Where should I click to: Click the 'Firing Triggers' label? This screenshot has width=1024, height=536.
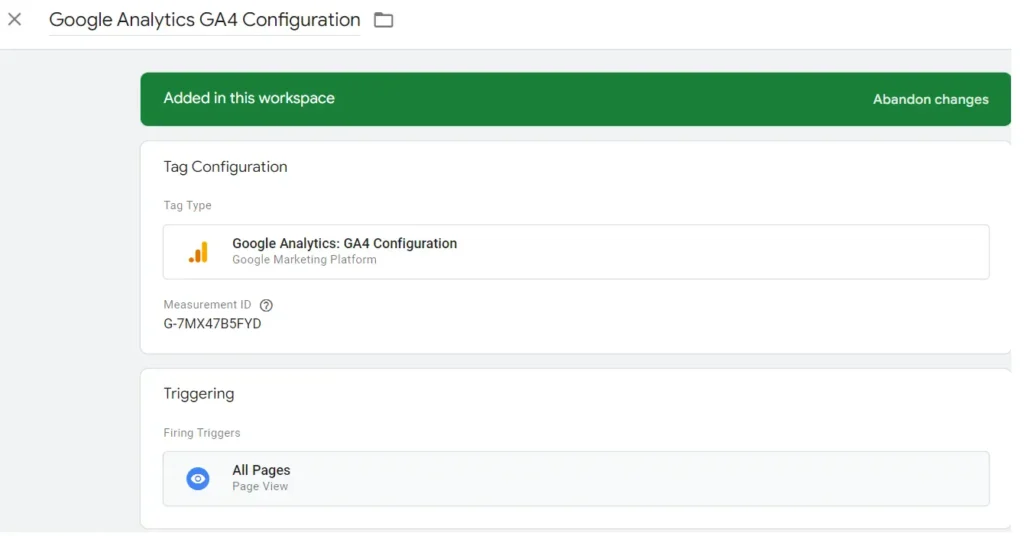tap(201, 433)
